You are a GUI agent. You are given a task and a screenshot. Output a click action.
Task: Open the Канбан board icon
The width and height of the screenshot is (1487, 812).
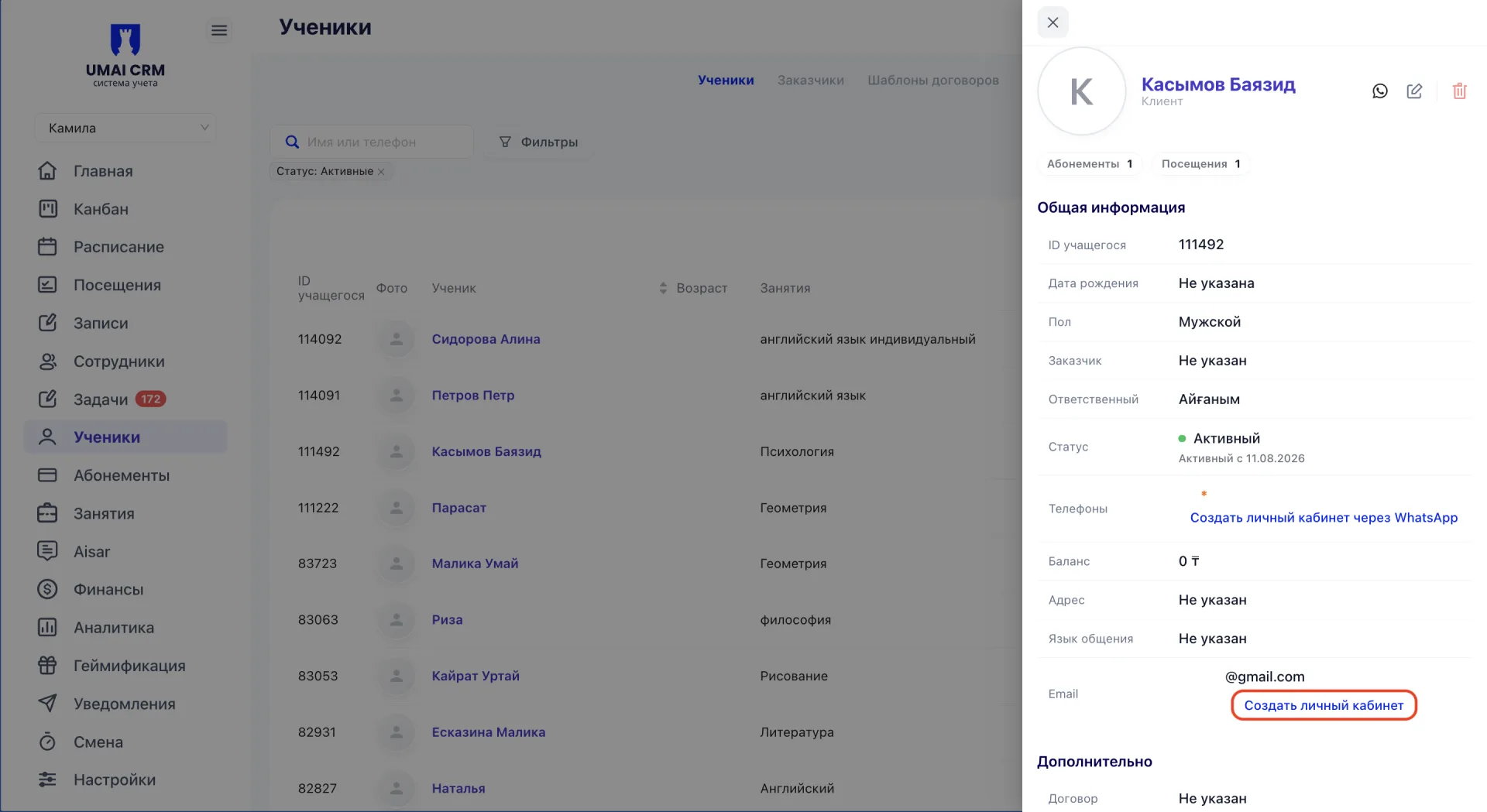point(47,209)
